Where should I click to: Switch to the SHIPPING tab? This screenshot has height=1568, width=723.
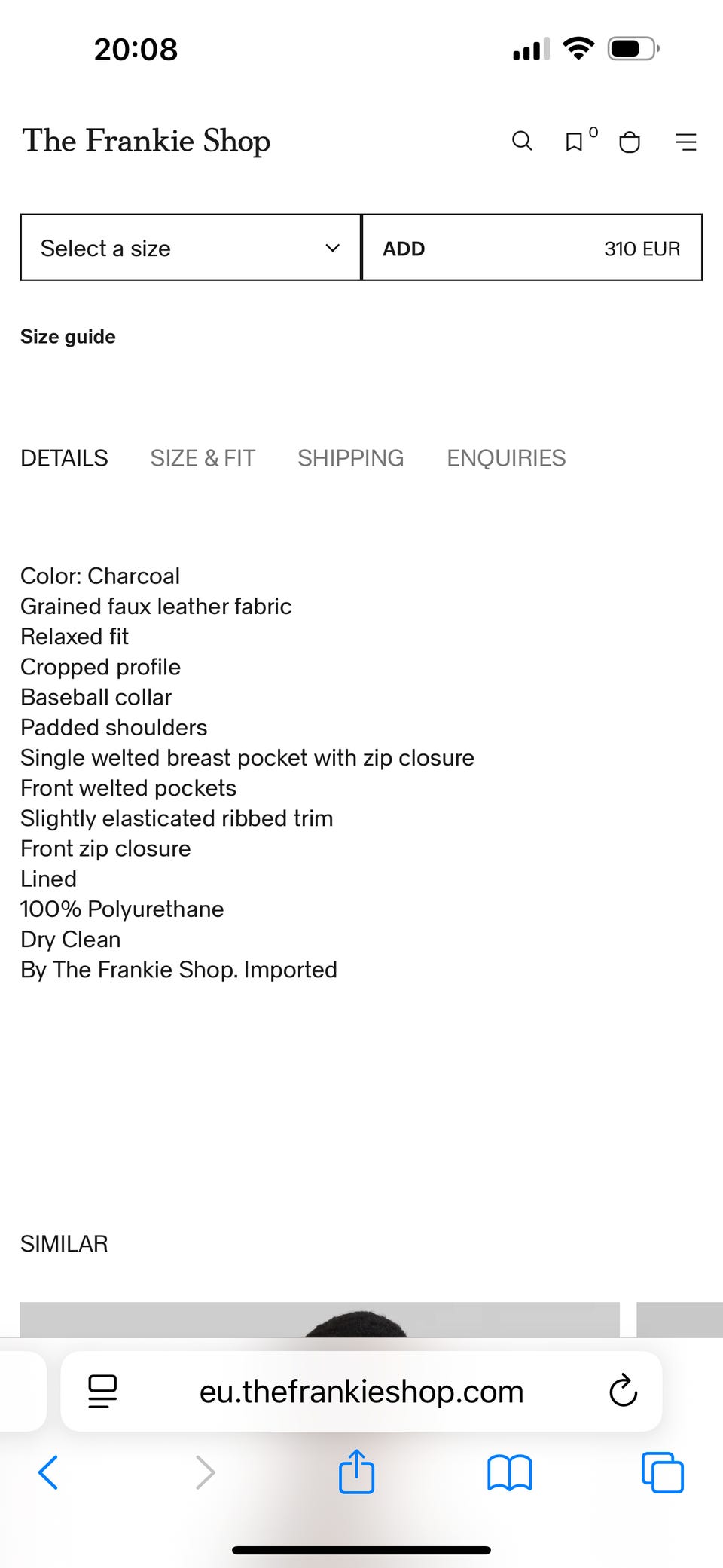[x=350, y=458]
